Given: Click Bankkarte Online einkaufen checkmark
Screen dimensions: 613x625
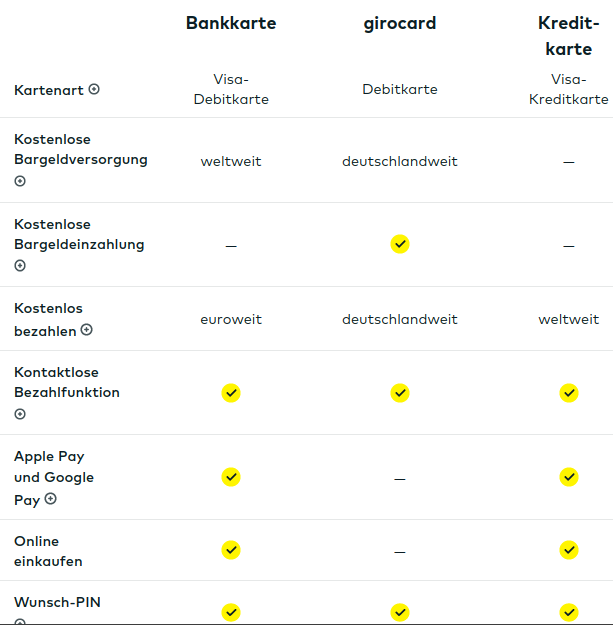Looking at the screenshot, I should 231,550.
